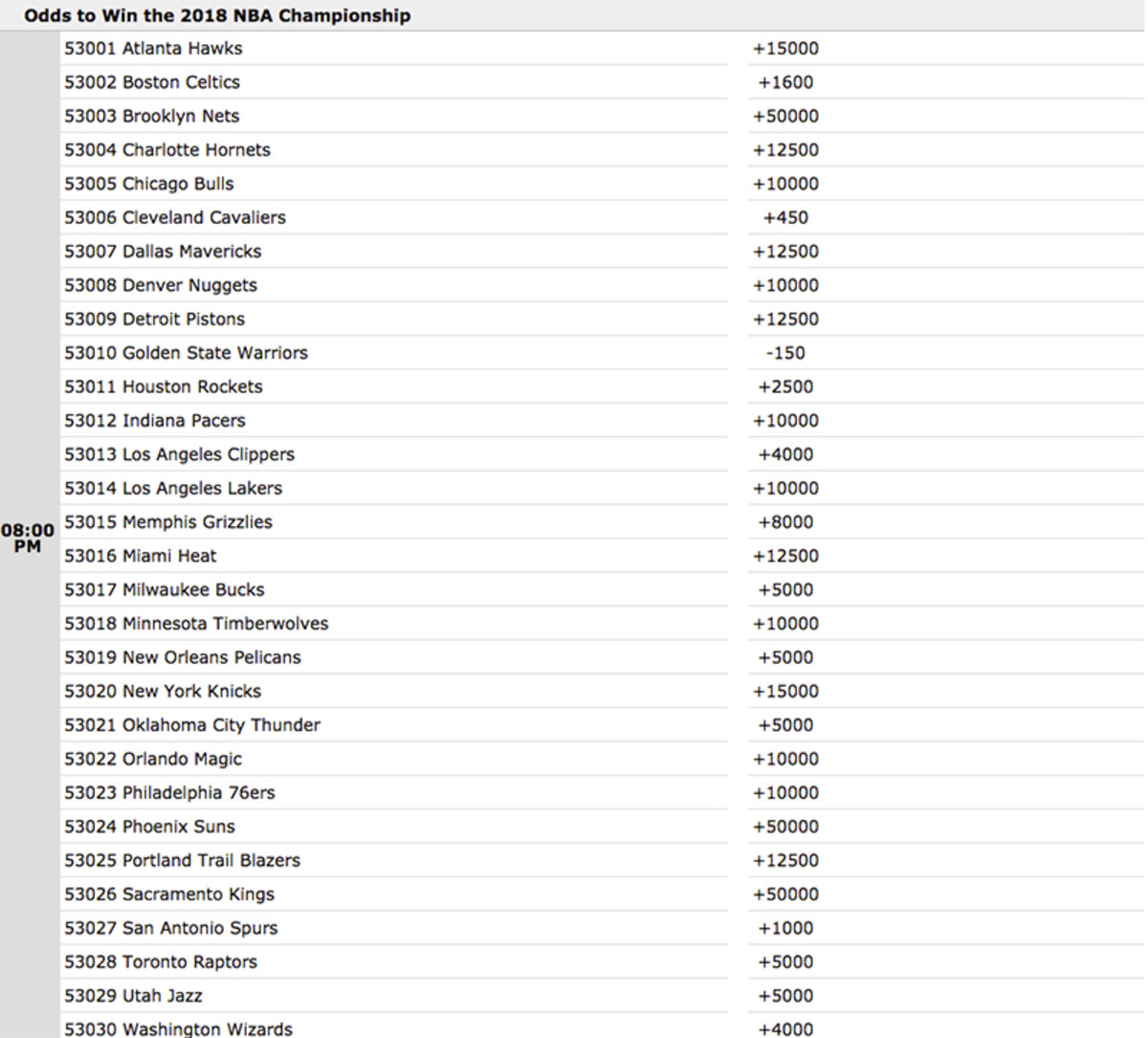Select the New York Knicks +15000 odds
The width and height of the screenshot is (1148, 1038).
(784, 691)
